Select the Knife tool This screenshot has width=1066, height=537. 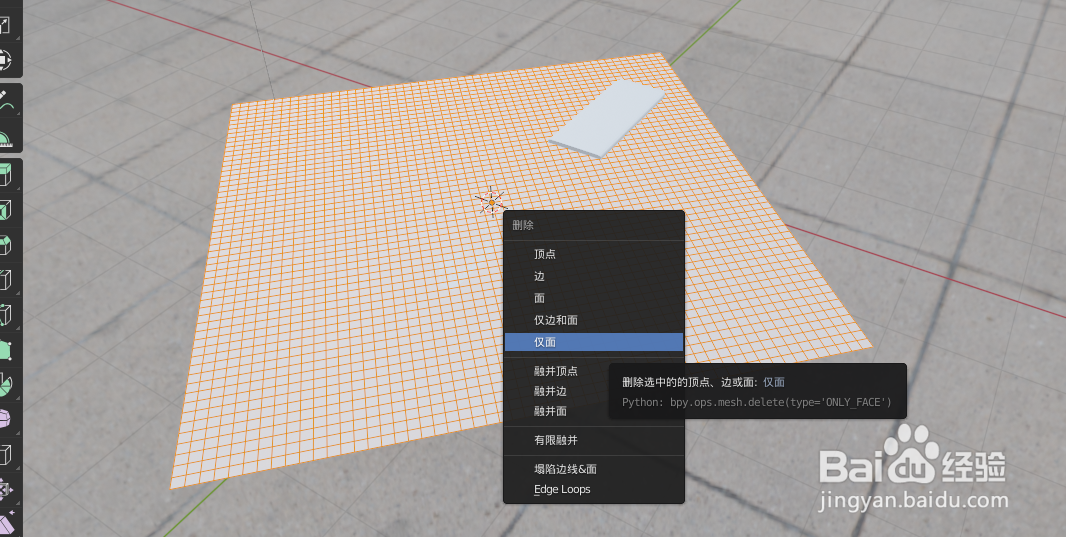pyautogui.click(x=4, y=315)
